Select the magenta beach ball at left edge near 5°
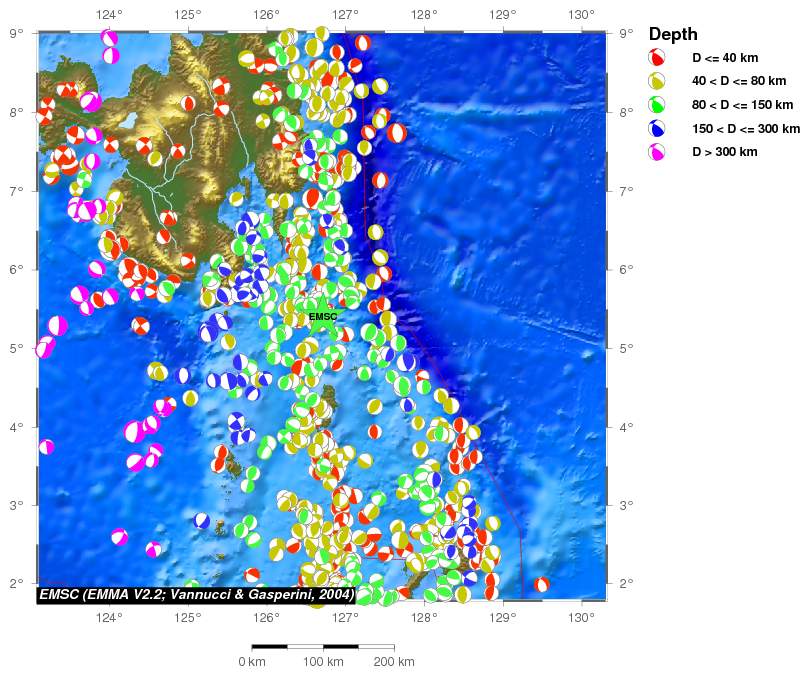 [45, 349]
